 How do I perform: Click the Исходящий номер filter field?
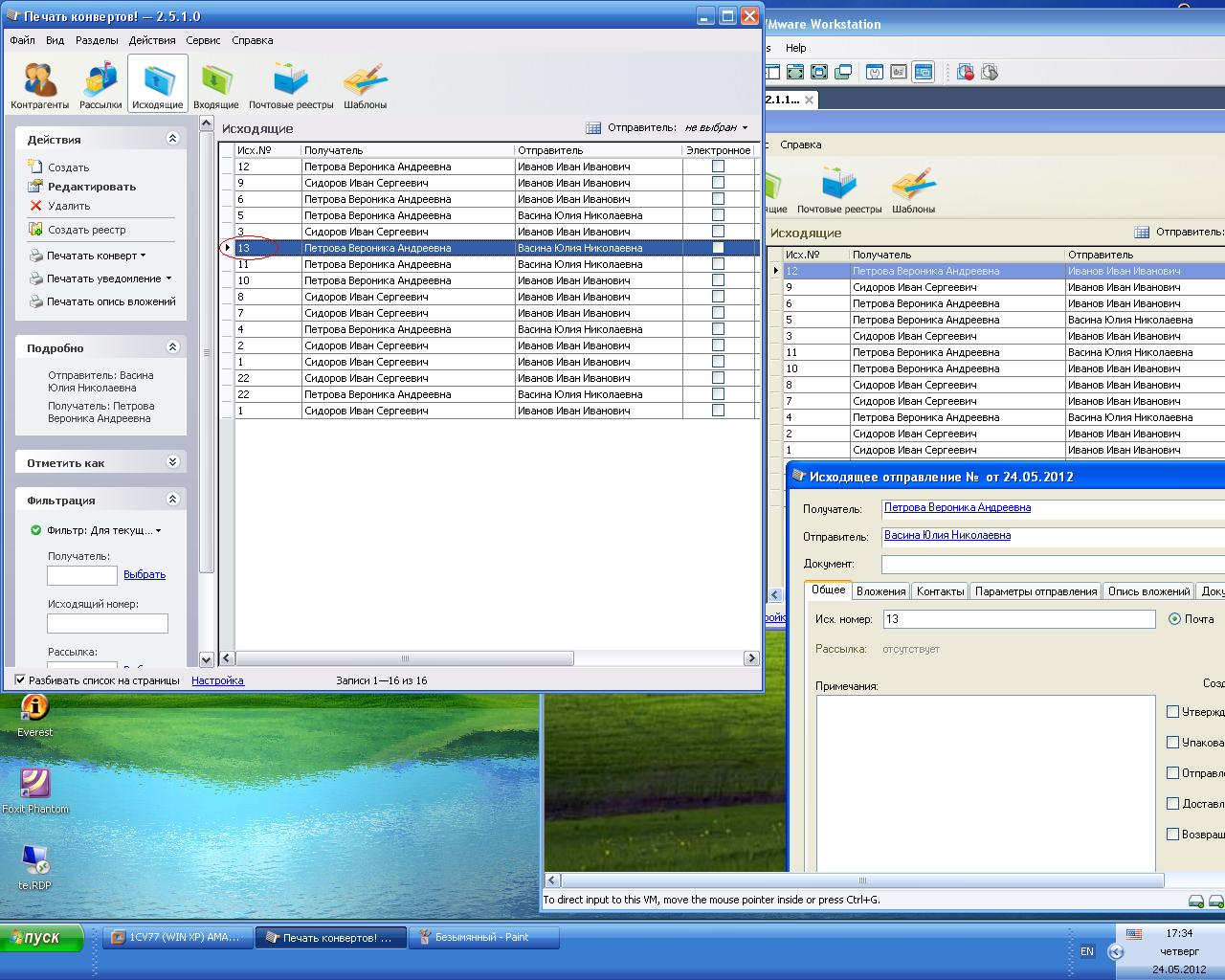pos(107,623)
